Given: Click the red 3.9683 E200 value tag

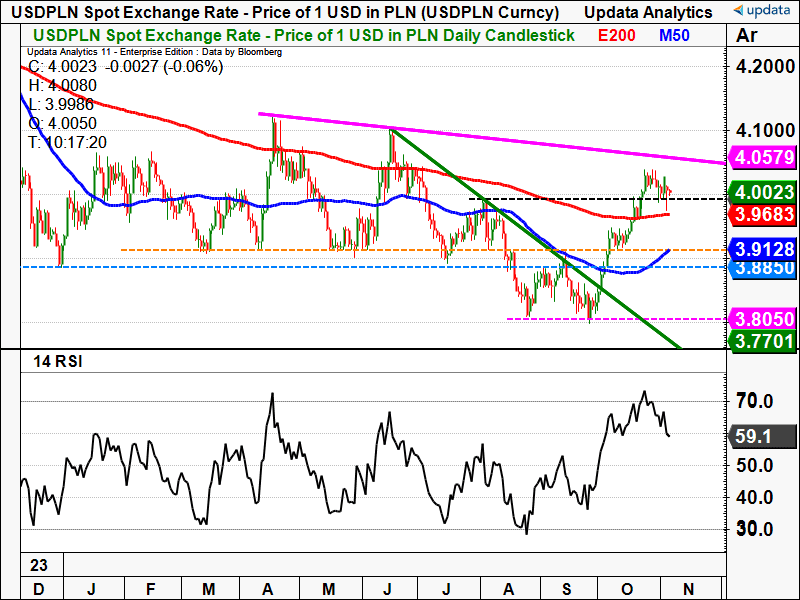Looking at the screenshot, I should click(764, 214).
